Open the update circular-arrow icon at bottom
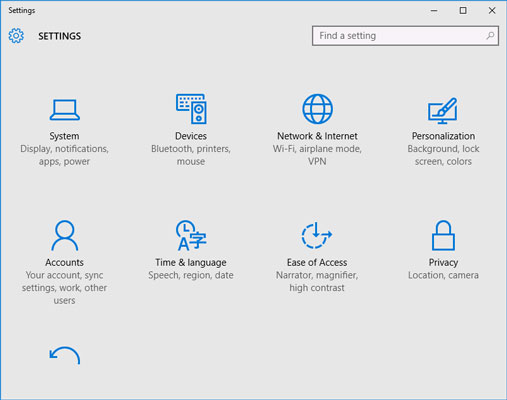Screen dimensions: 507x400 tap(65, 355)
